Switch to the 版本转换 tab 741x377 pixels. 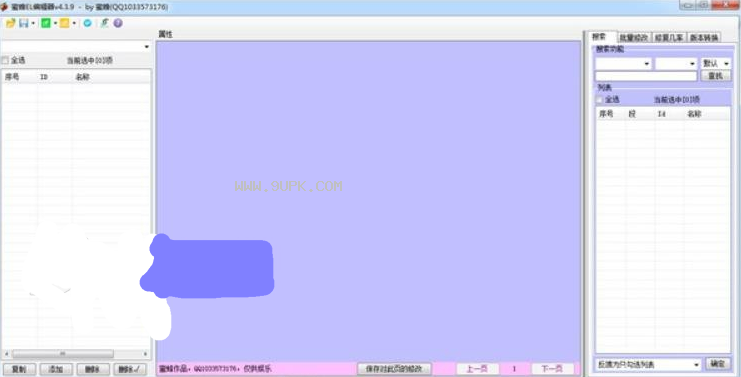tap(704, 38)
